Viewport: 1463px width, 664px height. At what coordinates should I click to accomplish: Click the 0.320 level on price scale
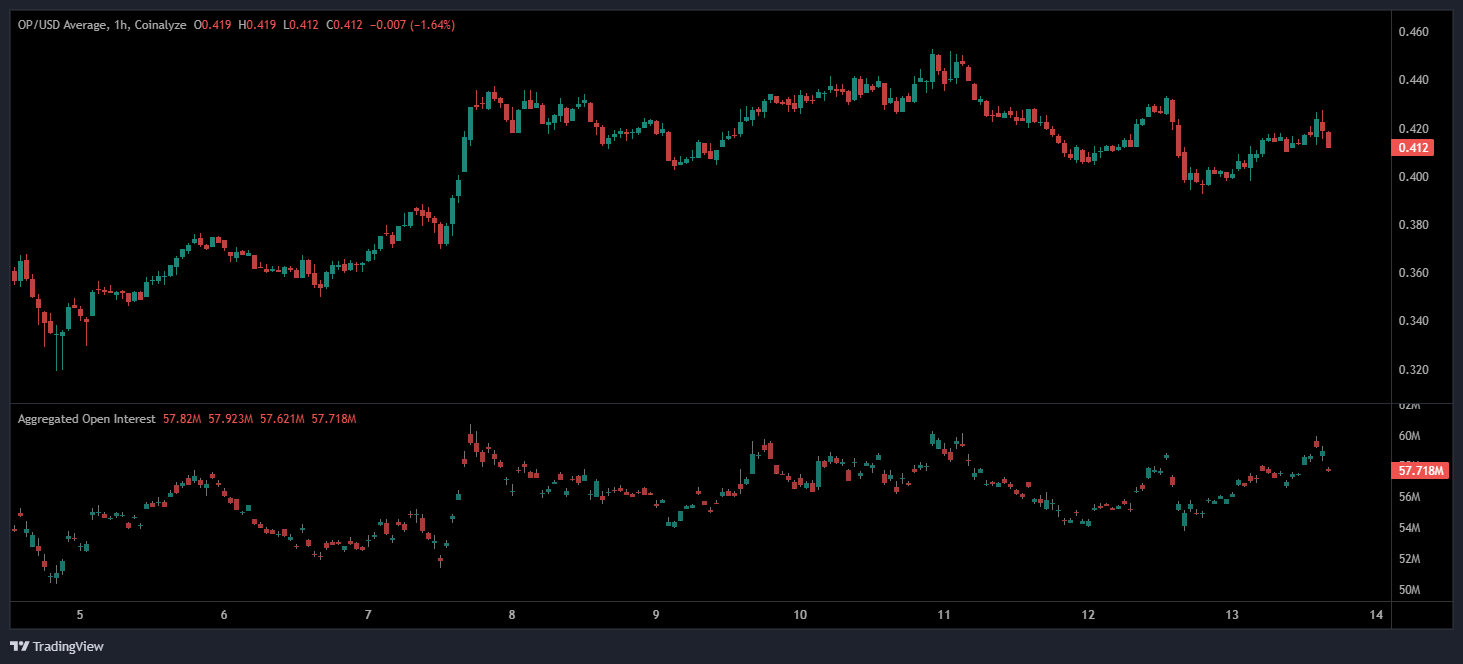tap(1412, 370)
